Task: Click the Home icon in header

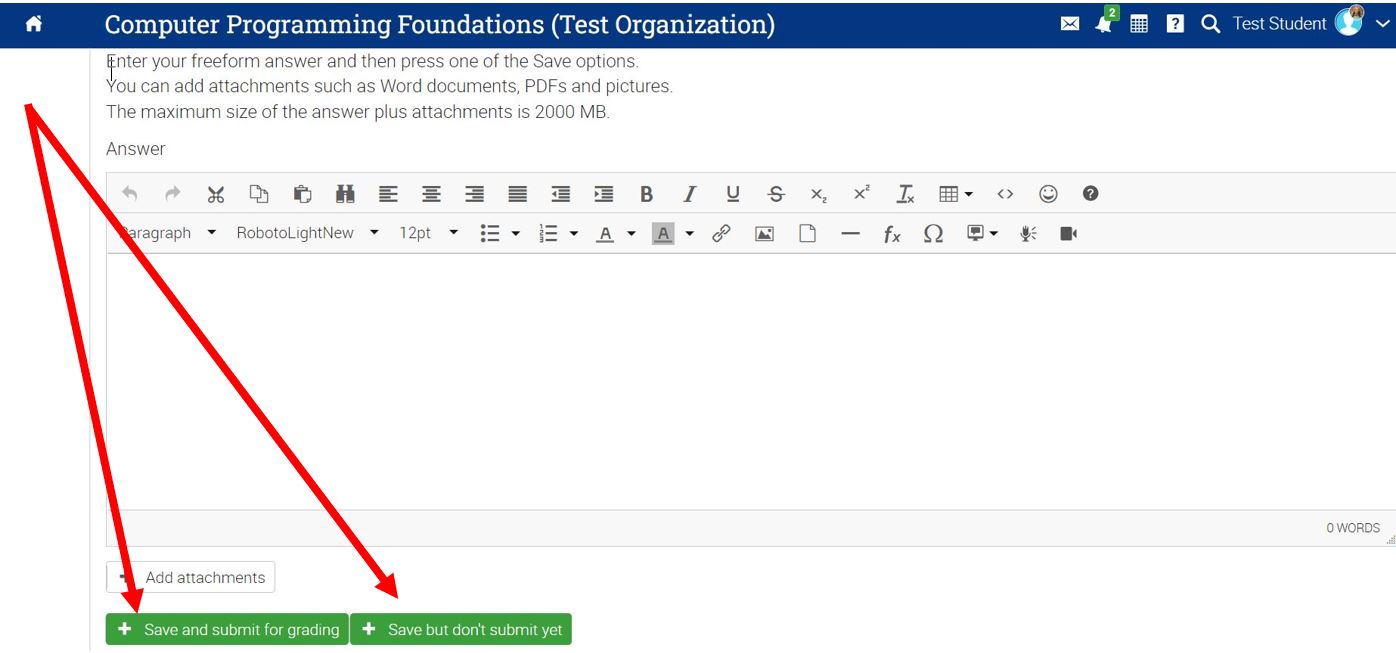Action: (34, 24)
